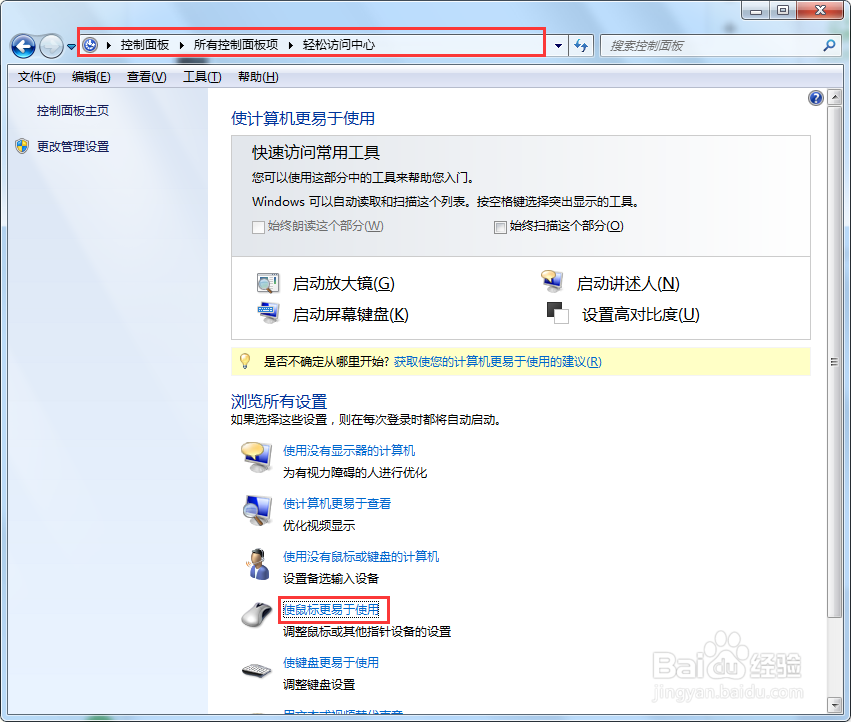
Task: Click the mouse icon beside 使鼠标更易于使用
Action: (257, 615)
